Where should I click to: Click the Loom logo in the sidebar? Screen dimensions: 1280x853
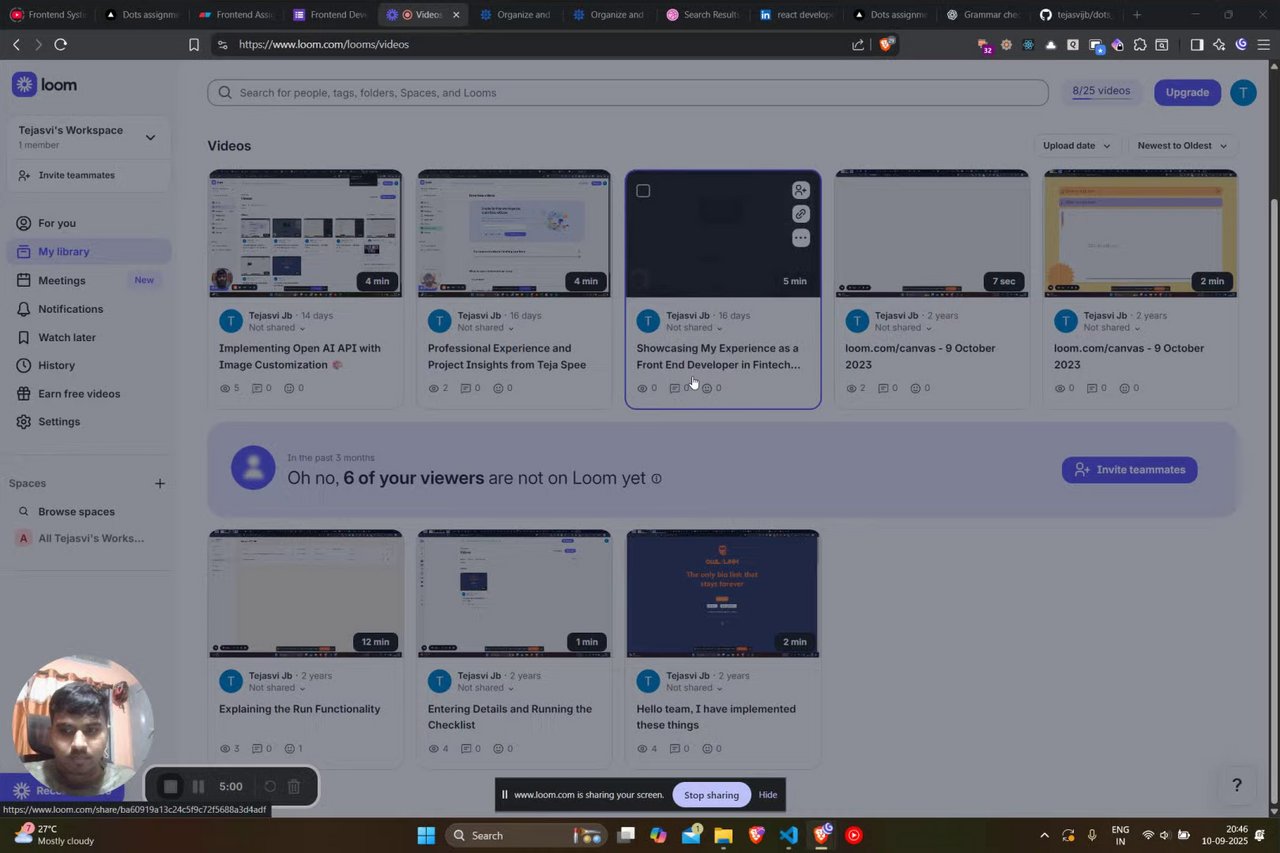(44, 85)
